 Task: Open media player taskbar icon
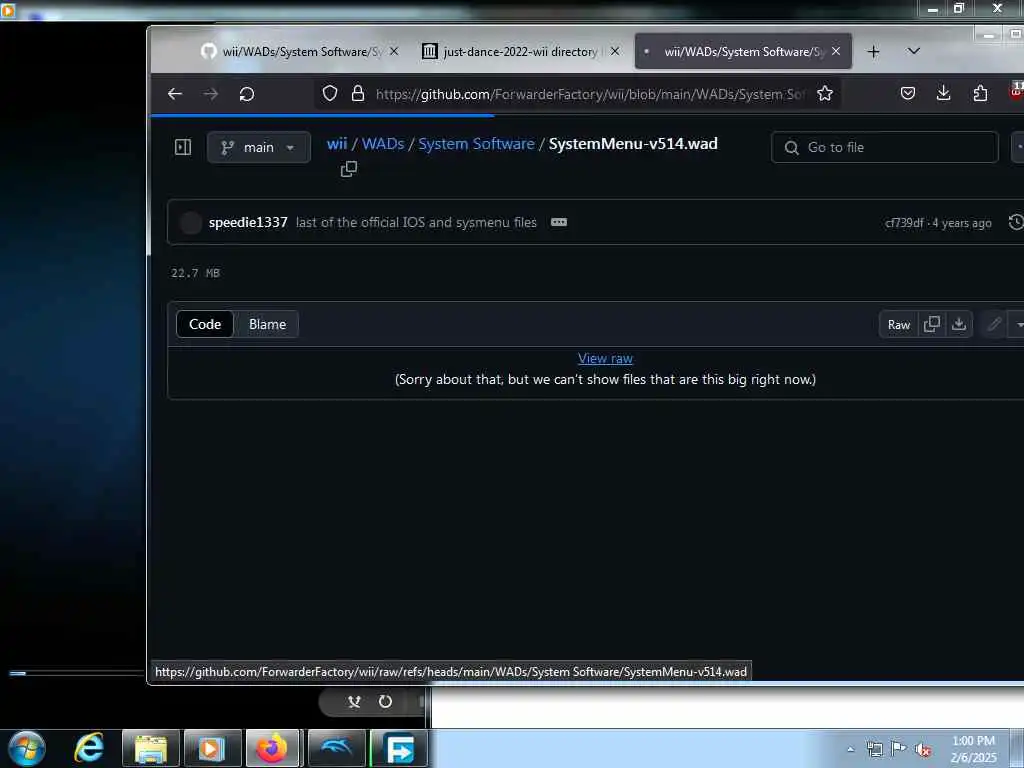212,748
